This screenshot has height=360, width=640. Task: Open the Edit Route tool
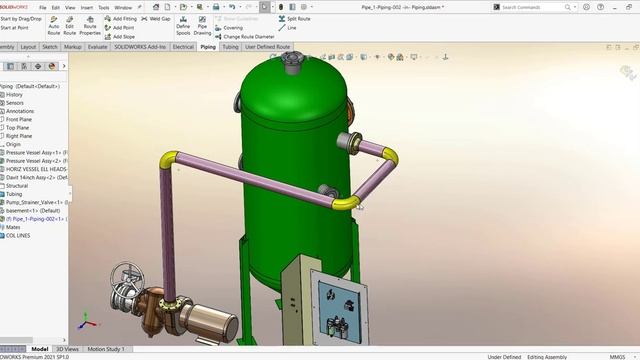[69, 25]
